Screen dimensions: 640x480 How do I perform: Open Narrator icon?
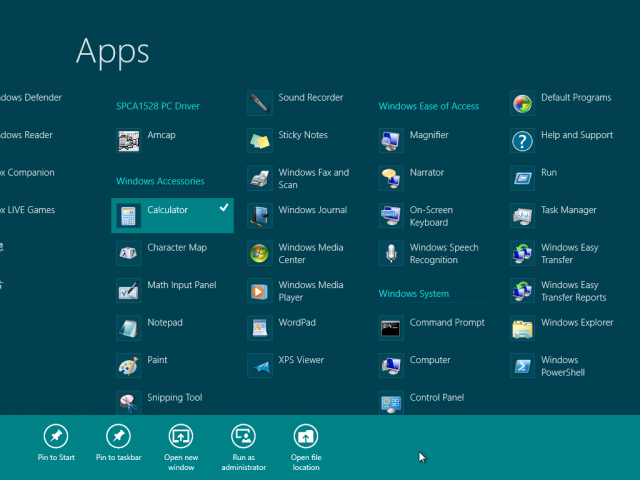tap(391, 178)
